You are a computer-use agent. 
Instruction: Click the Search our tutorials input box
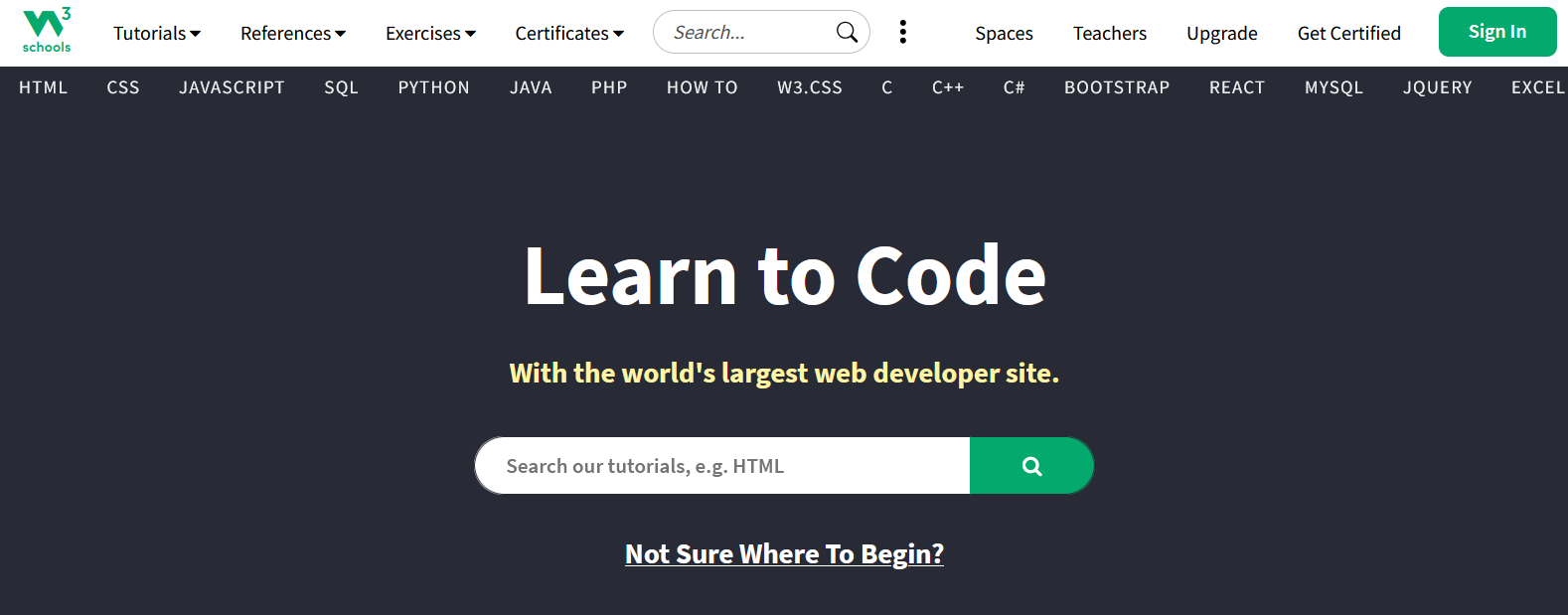tap(722, 466)
